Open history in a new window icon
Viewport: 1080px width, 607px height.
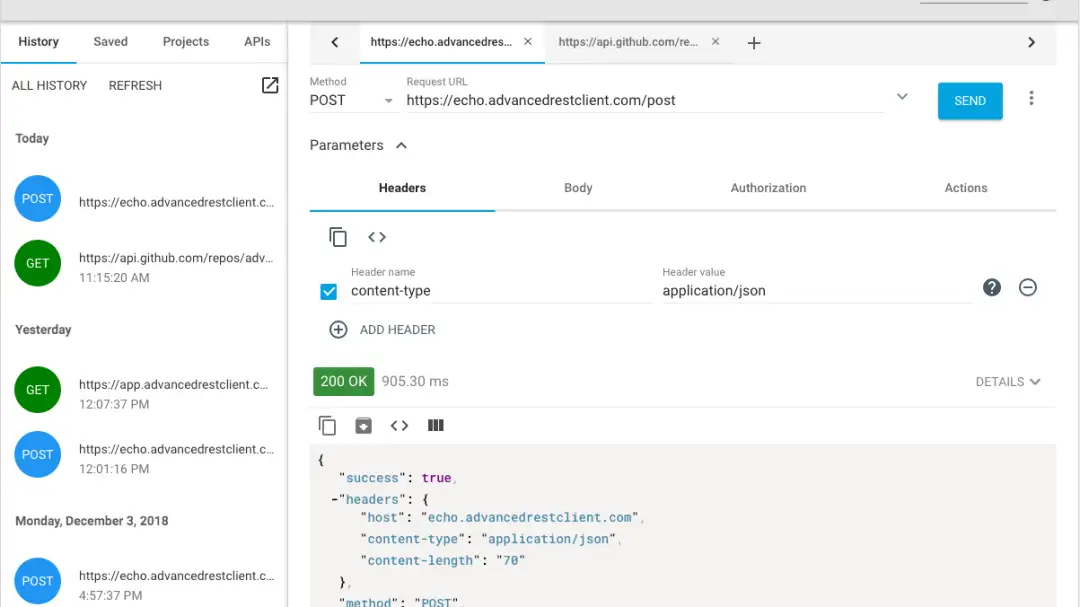pos(270,86)
